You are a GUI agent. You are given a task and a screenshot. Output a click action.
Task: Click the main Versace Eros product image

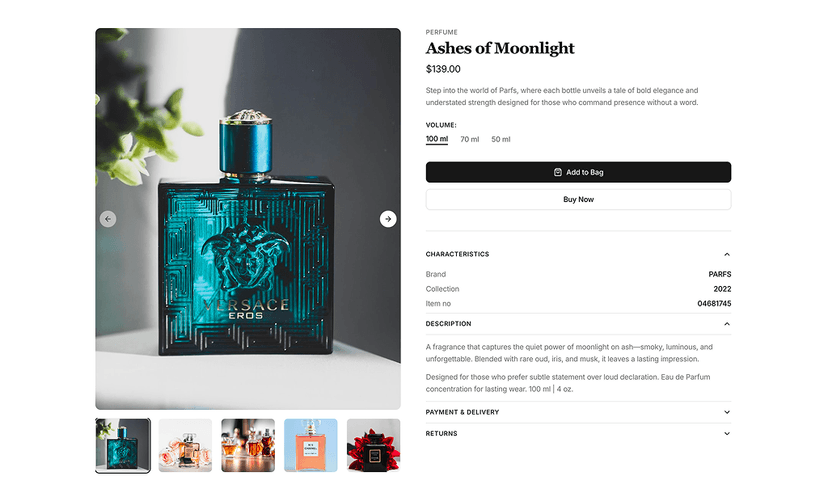tap(248, 219)
